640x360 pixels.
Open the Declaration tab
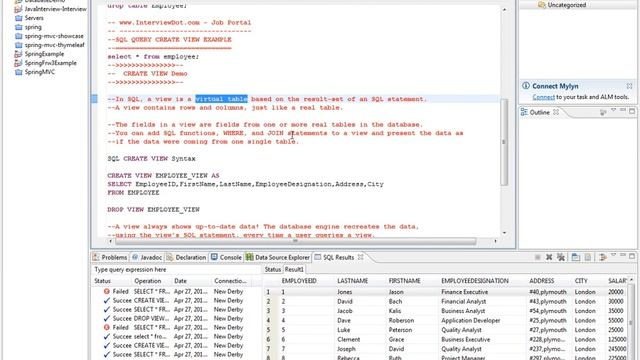click(186, 257)
